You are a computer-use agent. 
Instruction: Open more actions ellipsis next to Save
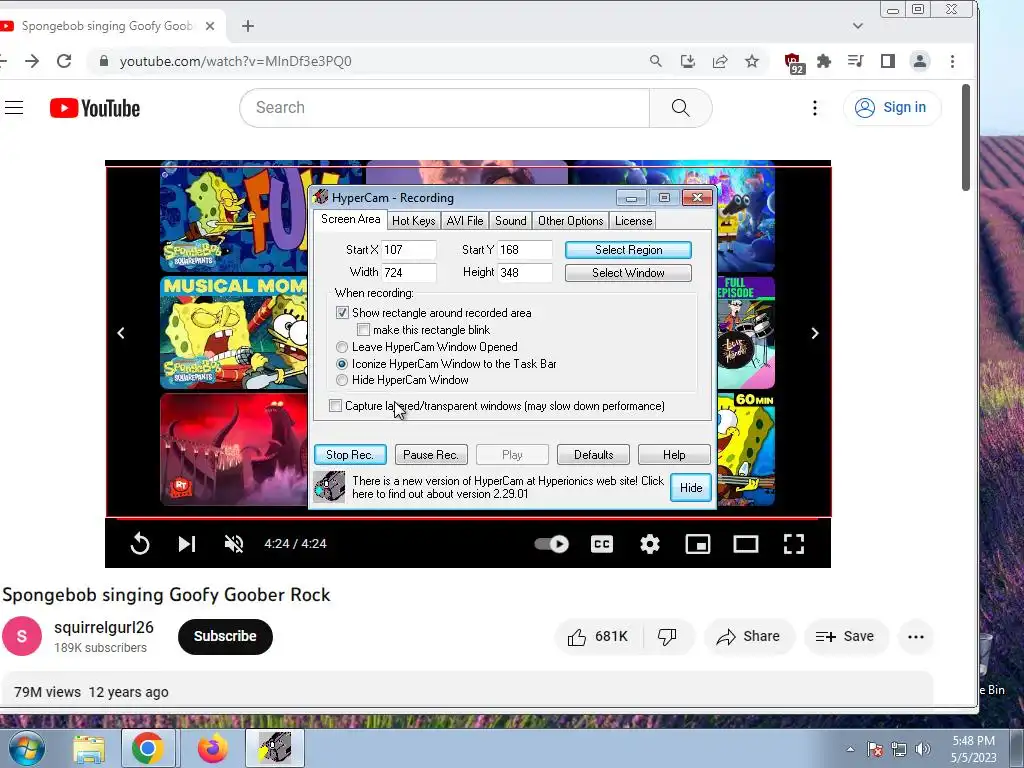916,637
